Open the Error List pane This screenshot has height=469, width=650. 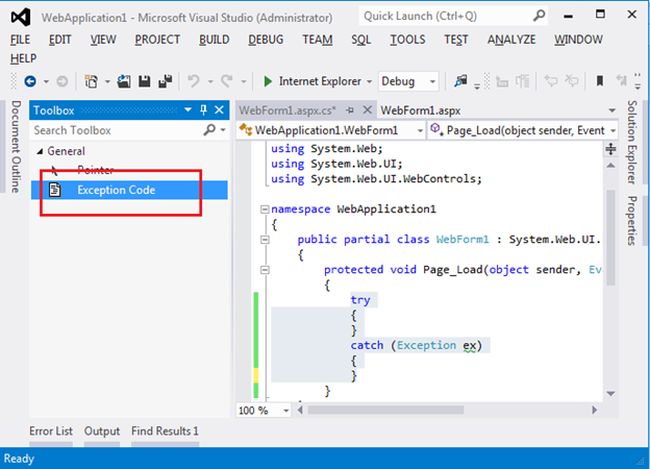coord(51,431)
